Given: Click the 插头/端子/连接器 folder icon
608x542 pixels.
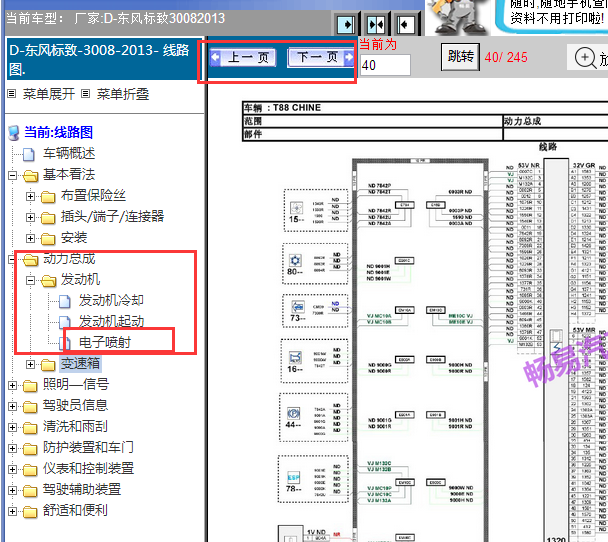Looking at the screenshot, I should pos(48,217).
